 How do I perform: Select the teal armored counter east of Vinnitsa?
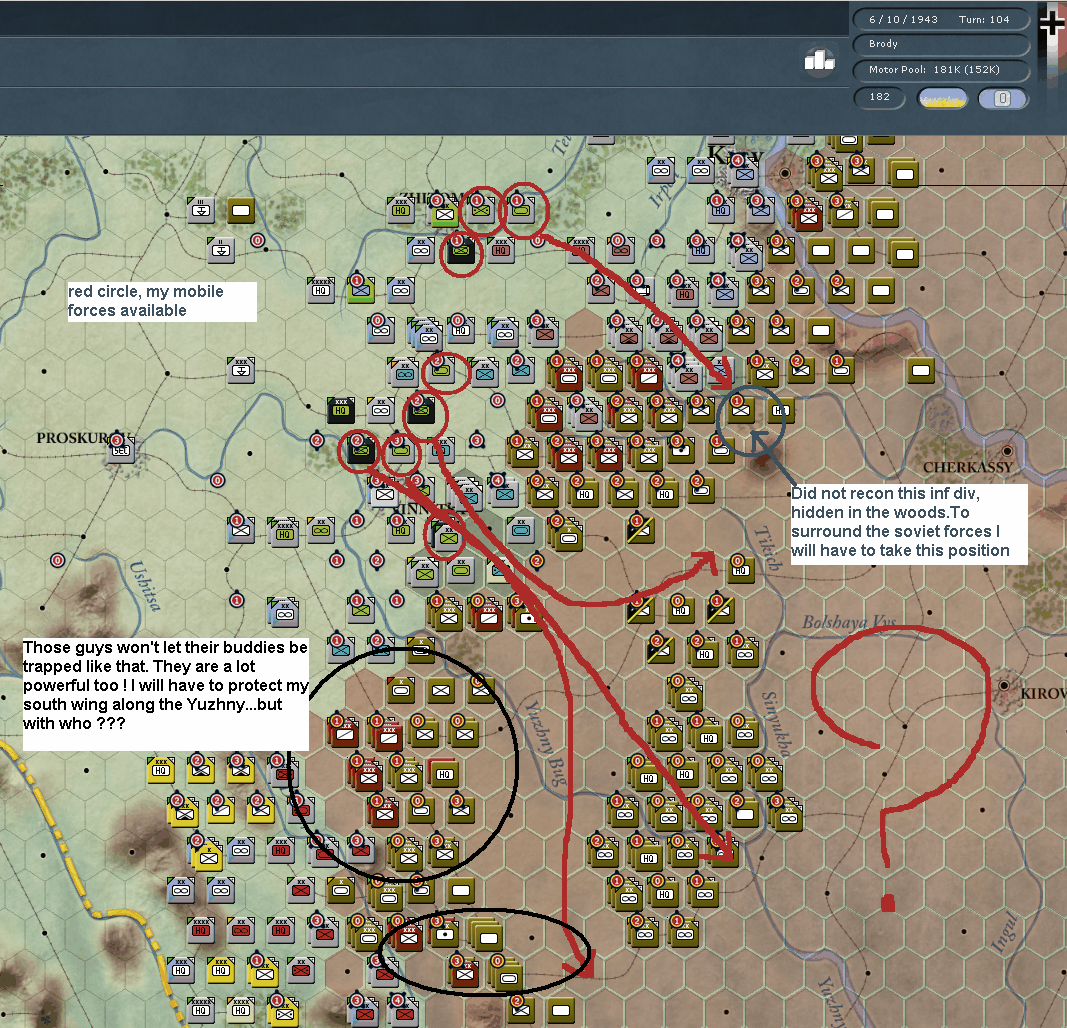click(x=521, y=529)
